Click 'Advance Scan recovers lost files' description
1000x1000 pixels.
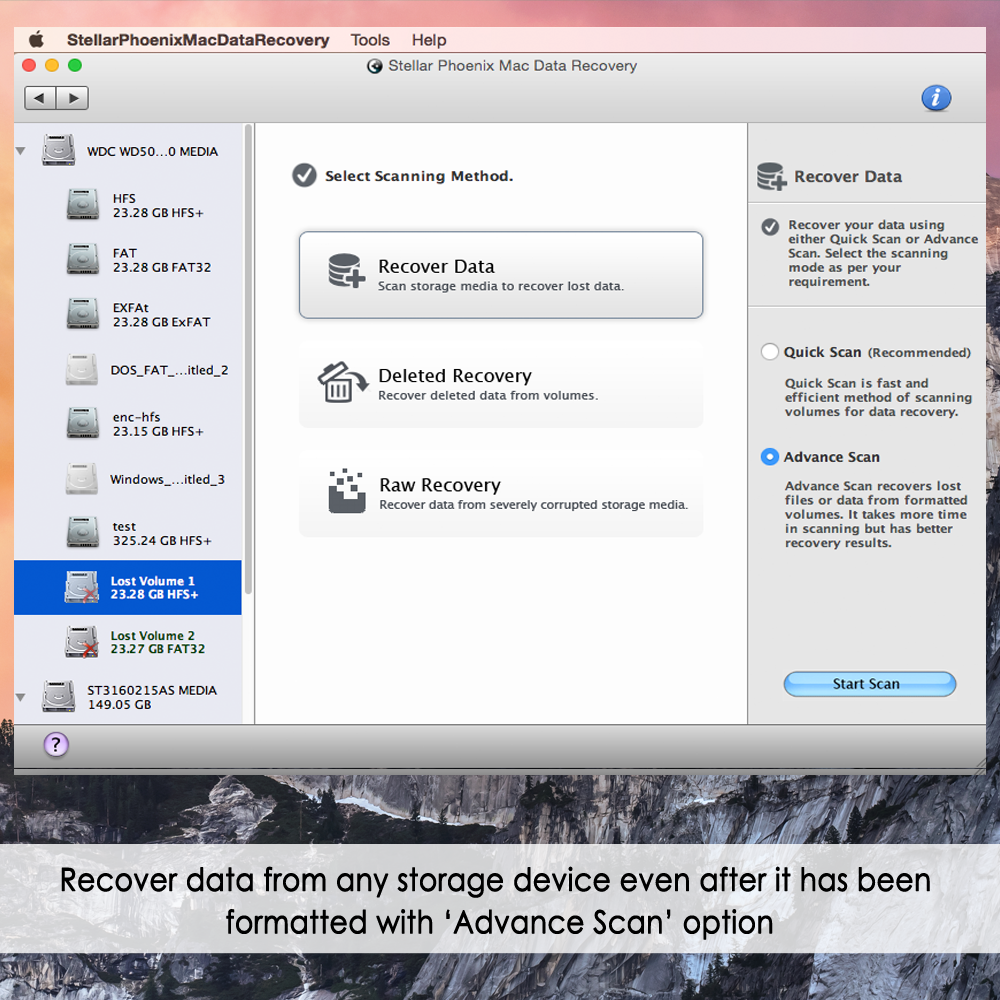tap(876, 514)
